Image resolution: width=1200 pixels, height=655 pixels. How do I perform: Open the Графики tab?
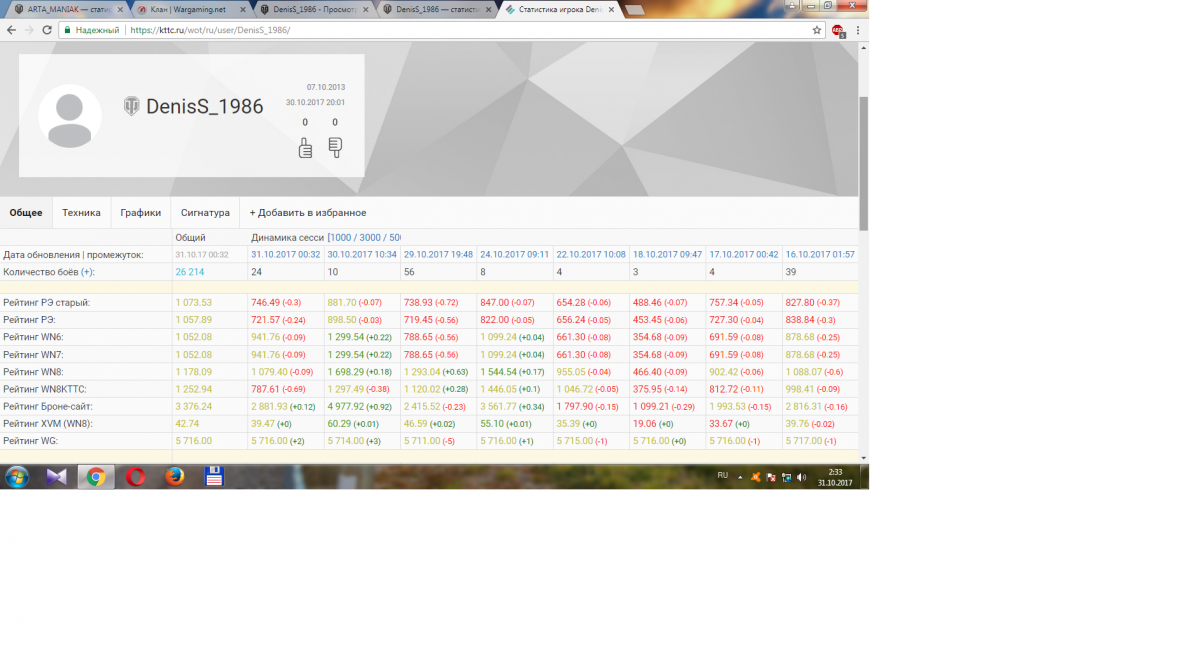(x=141, y=213)
